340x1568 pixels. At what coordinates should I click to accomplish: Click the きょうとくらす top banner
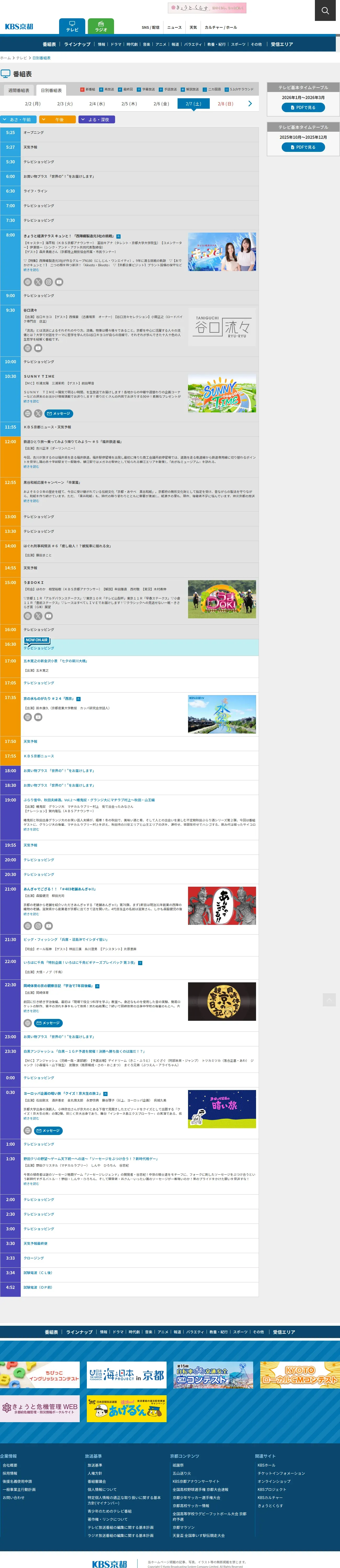207,8
